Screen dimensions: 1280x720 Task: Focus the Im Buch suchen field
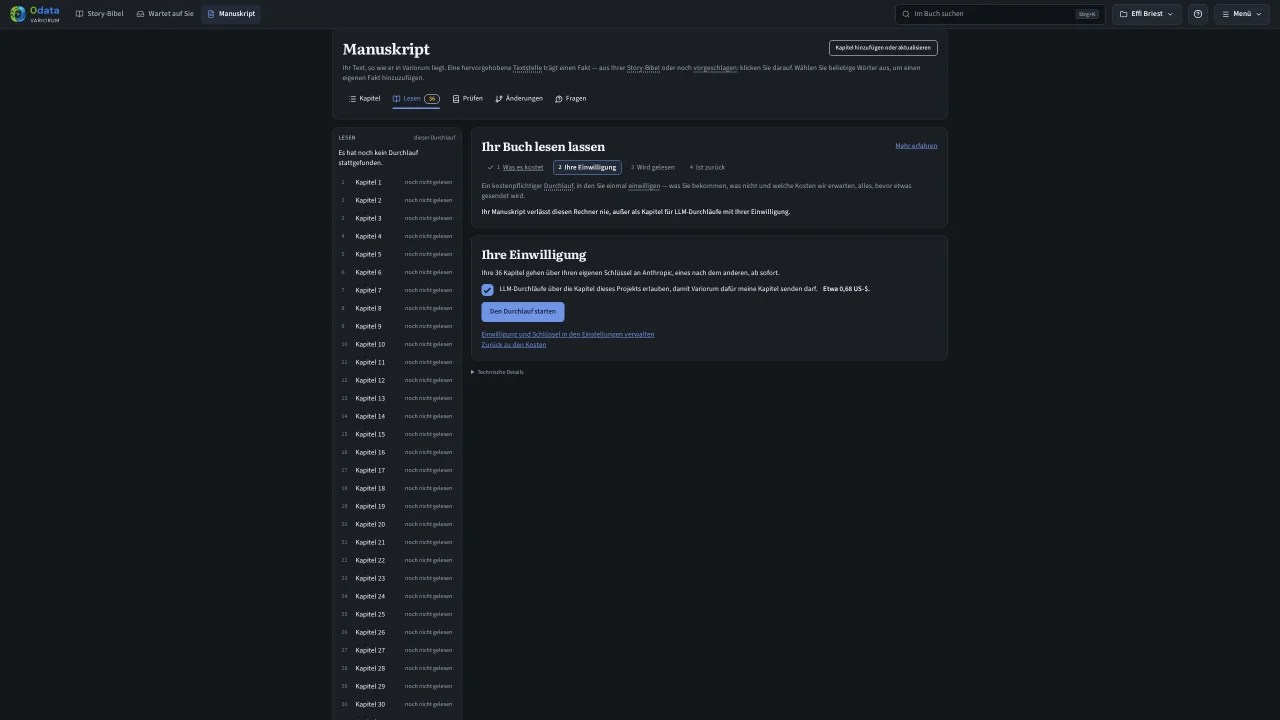1000,14
